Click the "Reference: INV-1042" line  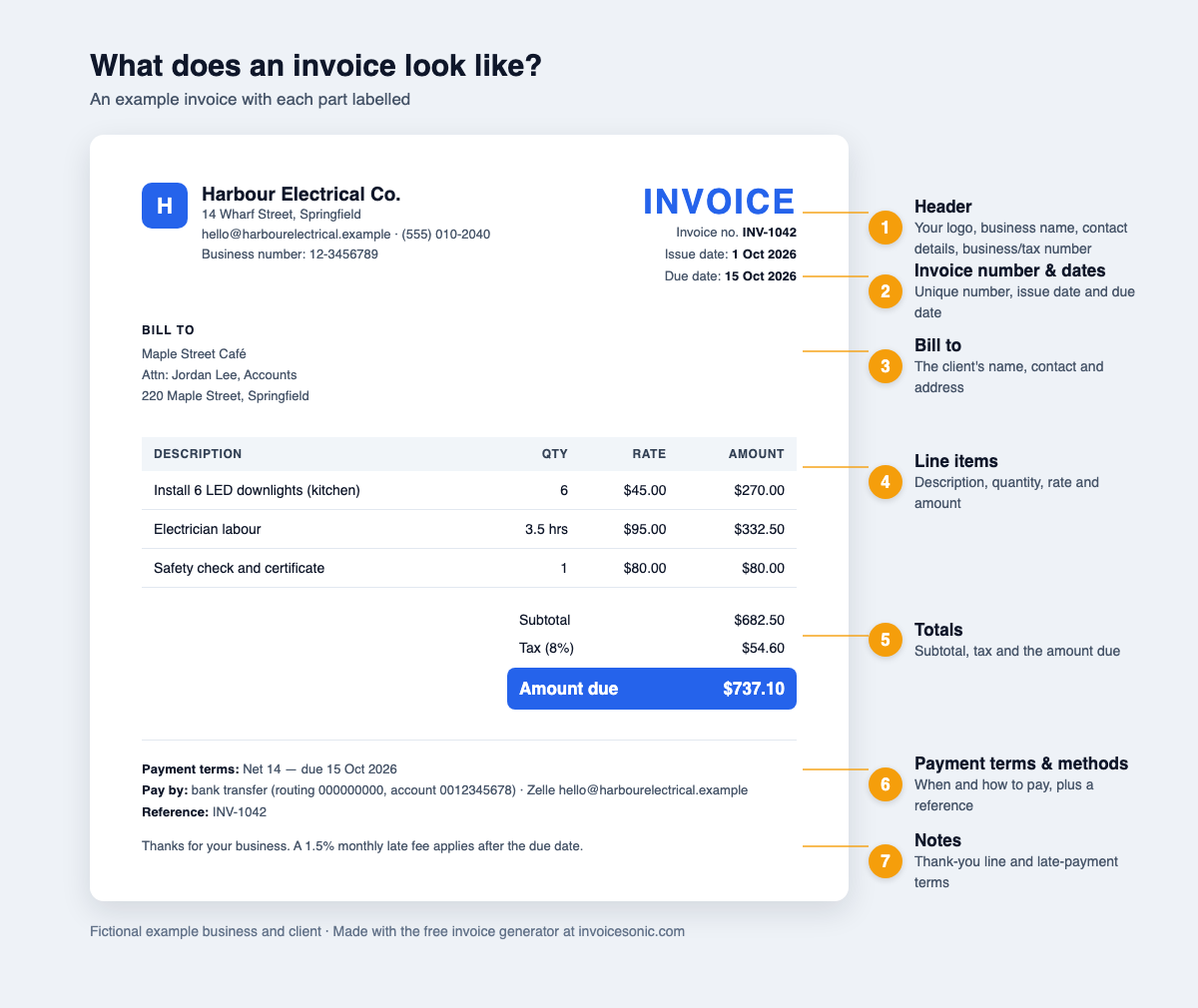[204, 811]
